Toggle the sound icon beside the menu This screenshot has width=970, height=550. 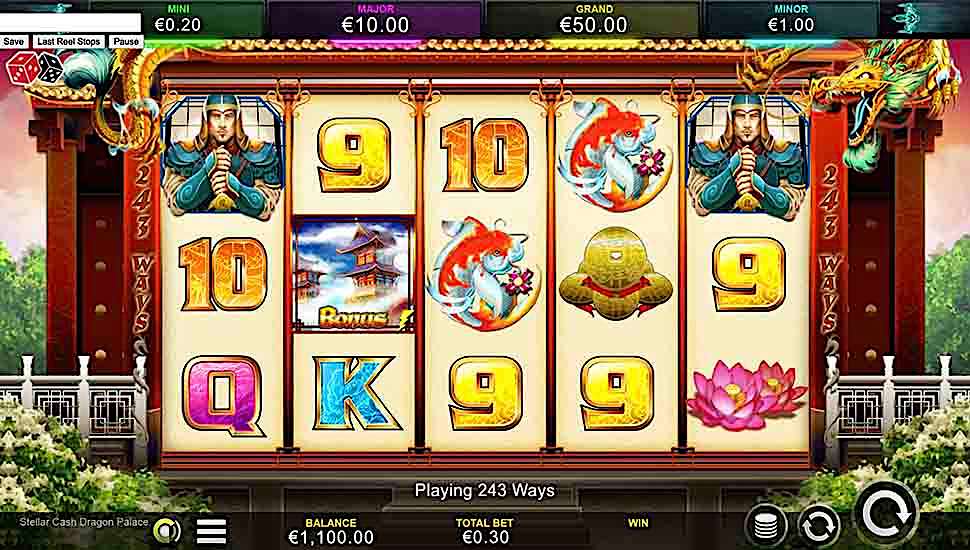[167, 530]
